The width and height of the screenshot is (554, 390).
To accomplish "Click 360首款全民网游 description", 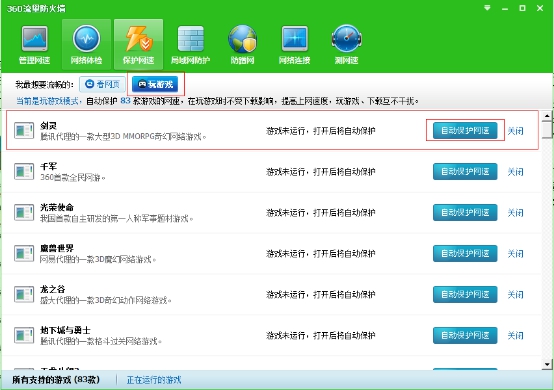I will point(72,178).
